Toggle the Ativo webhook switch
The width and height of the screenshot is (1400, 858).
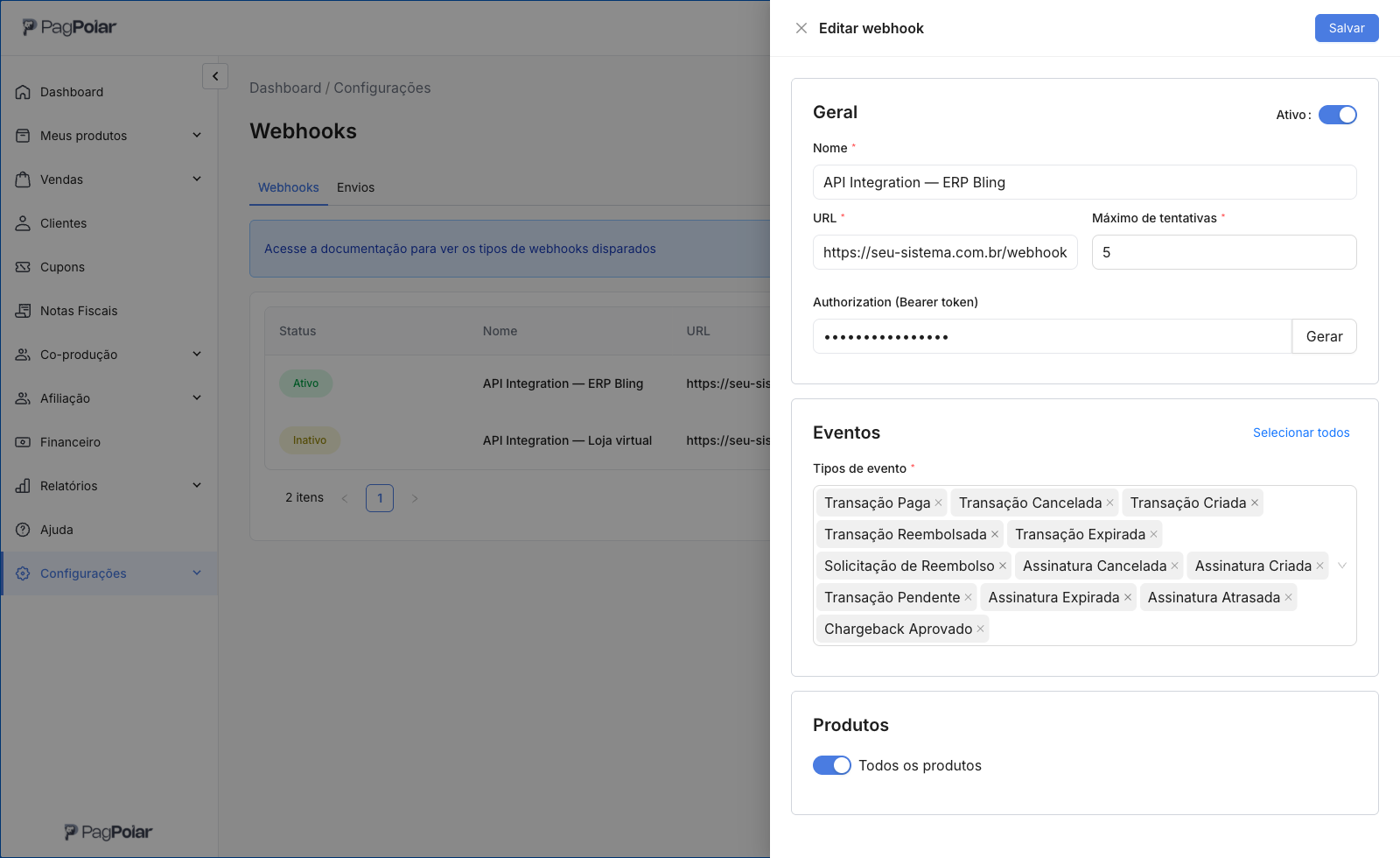(x=1338, y=115)
